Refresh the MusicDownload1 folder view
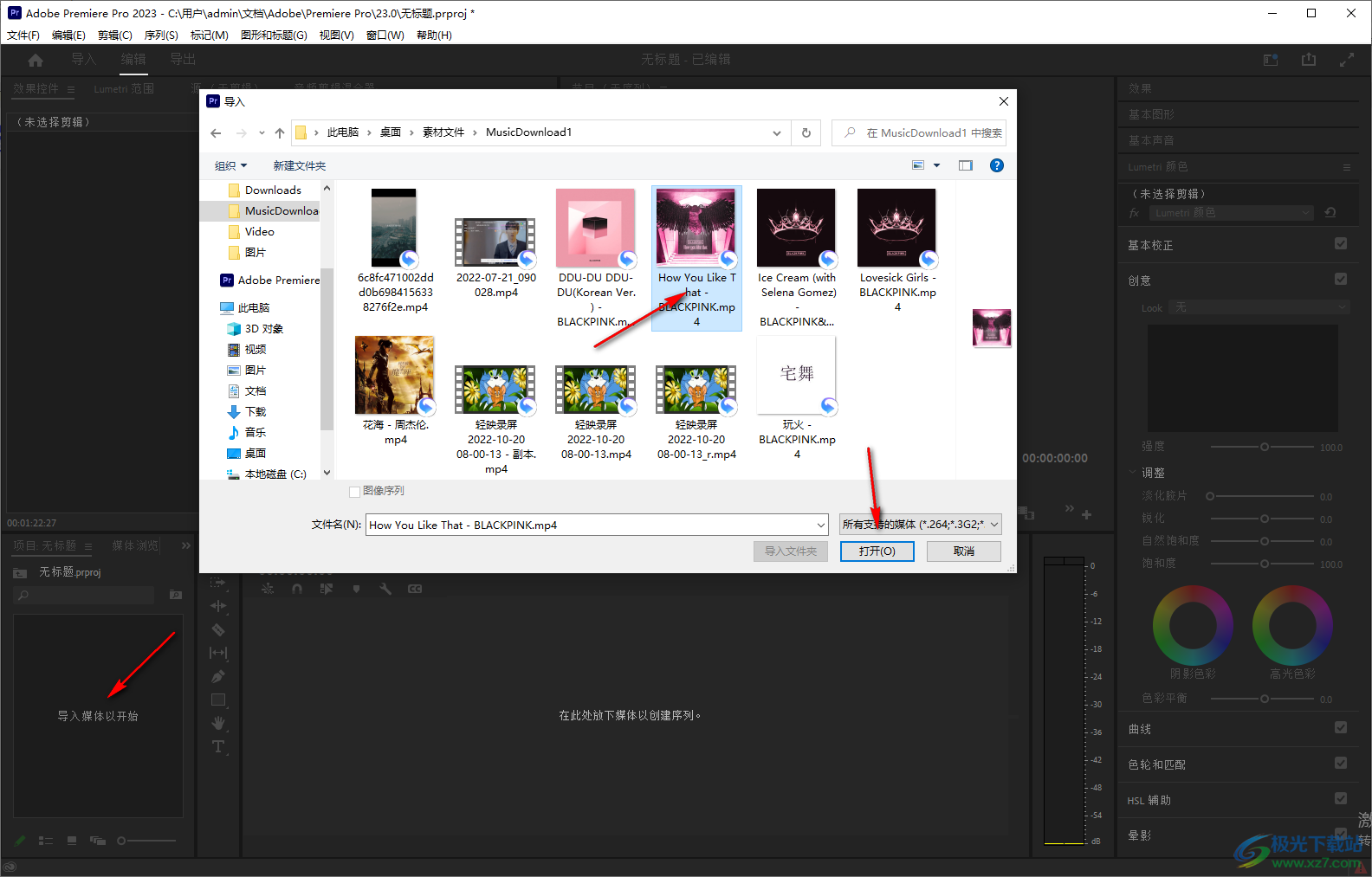The width and height of the screenshot is (1372, 877). coord(806,132)
